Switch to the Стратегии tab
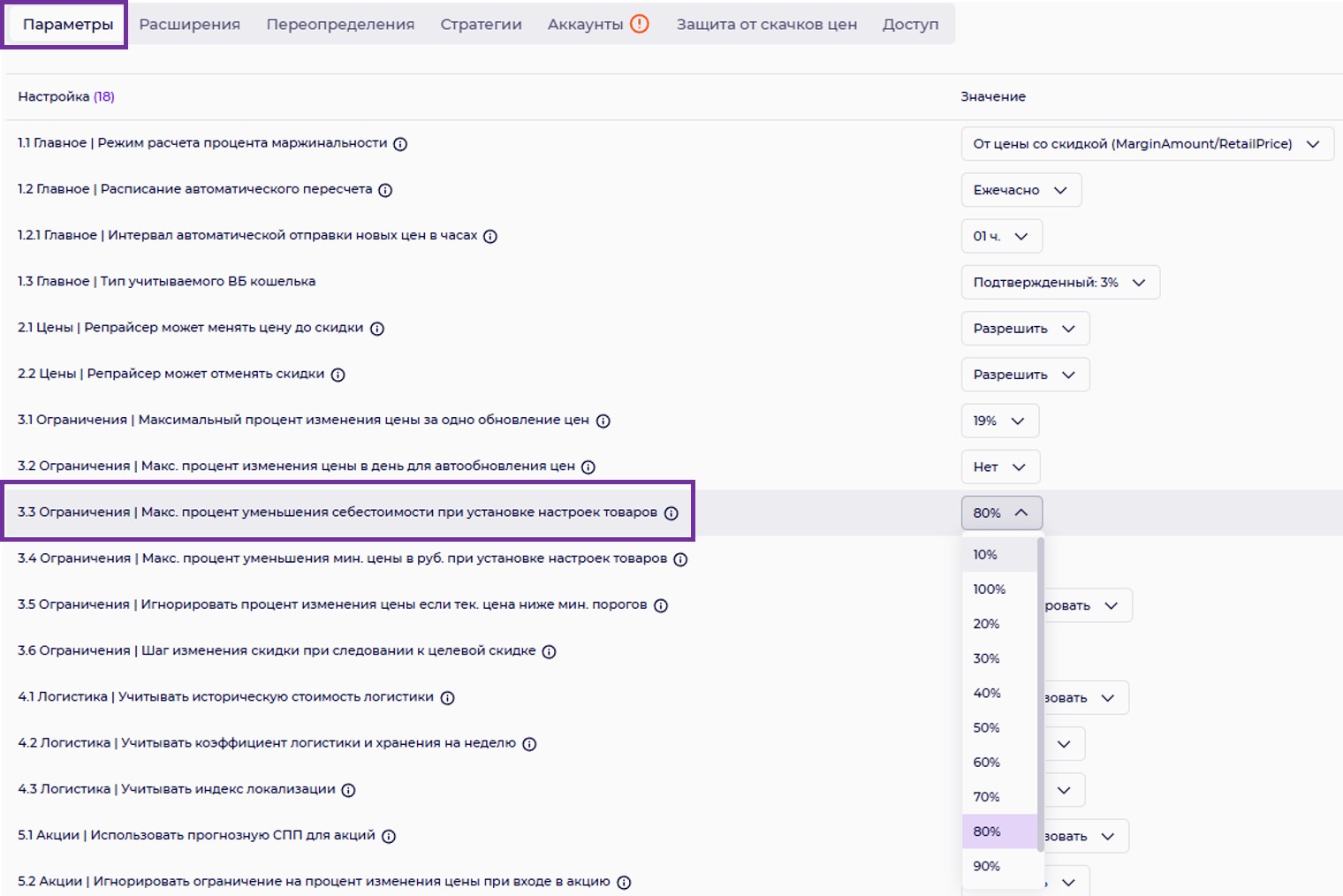This screenshot has width=1343, height=896. [x=481, y=25]
